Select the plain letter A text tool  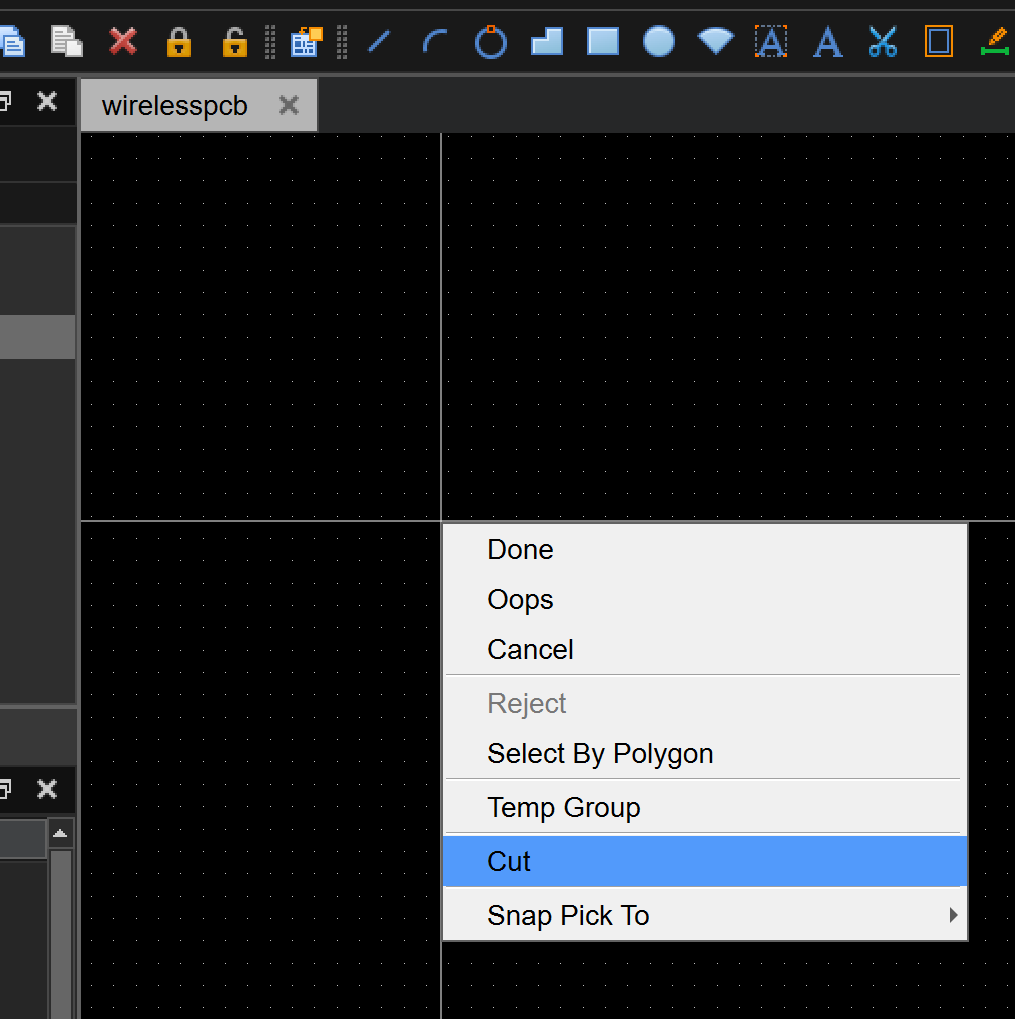827,42
